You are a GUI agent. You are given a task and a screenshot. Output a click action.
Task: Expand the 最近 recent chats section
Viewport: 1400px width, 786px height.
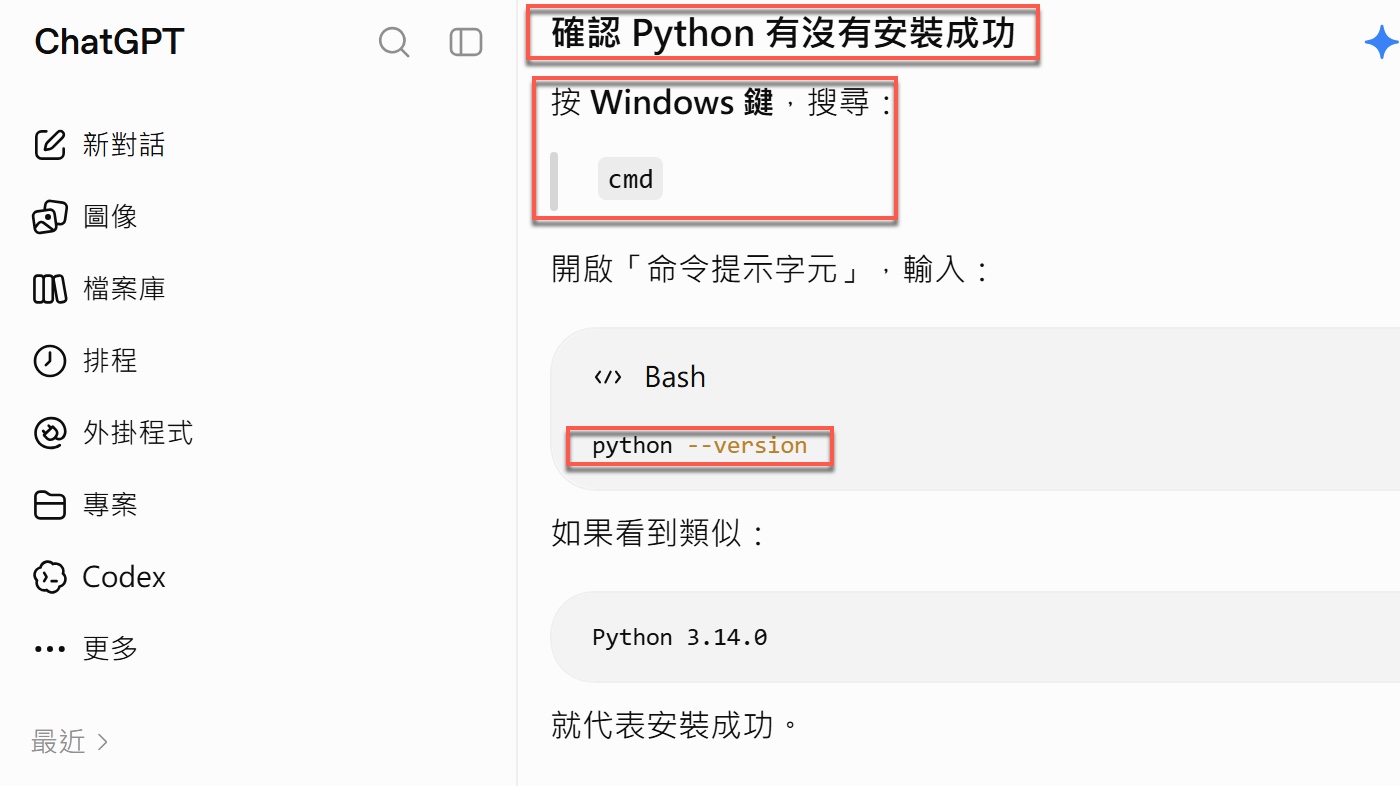coord(70,741)
